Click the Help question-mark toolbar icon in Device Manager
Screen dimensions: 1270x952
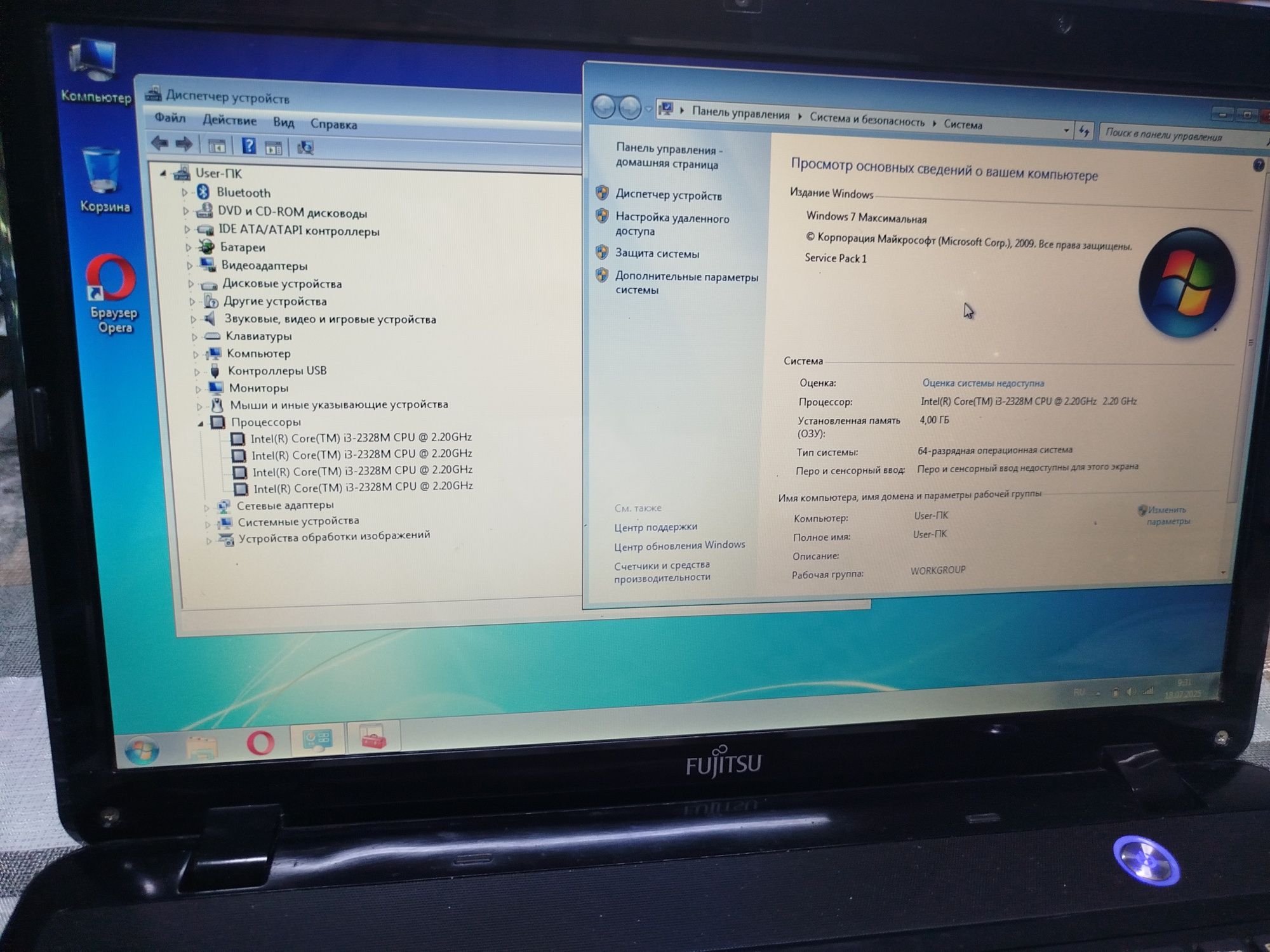tap(248, 147)
